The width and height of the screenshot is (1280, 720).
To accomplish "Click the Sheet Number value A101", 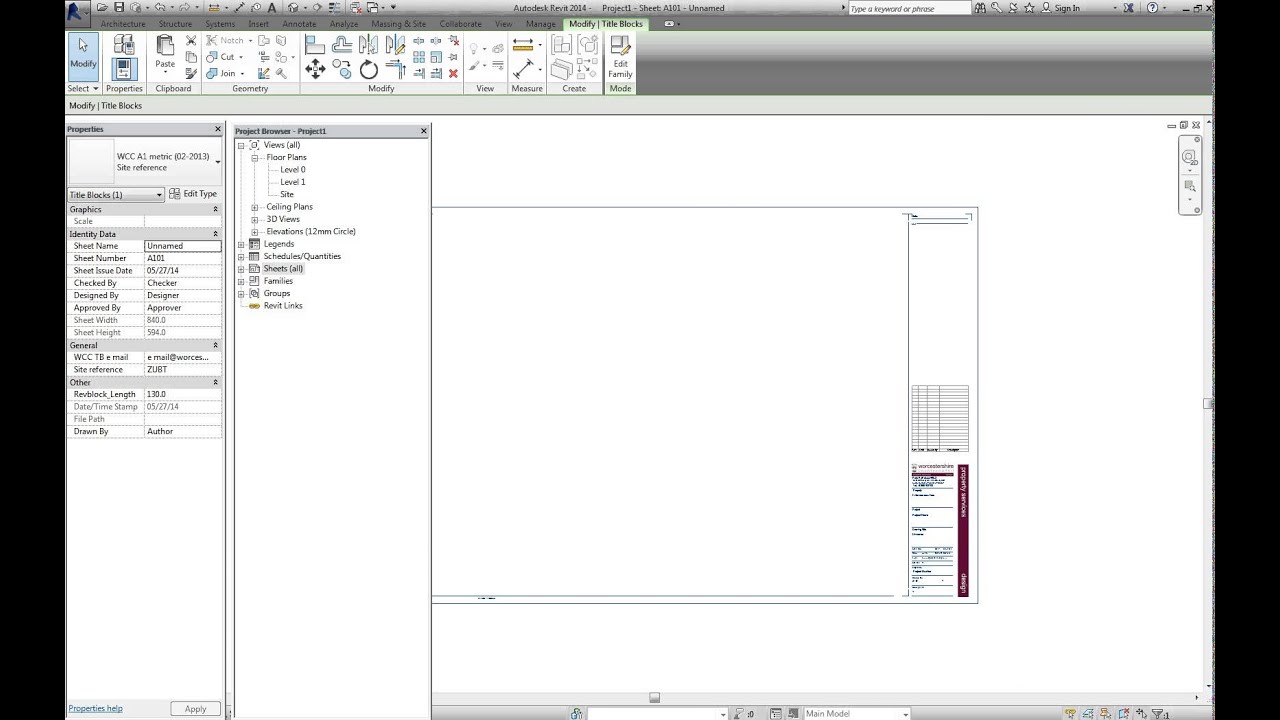I will pos(183,258).
